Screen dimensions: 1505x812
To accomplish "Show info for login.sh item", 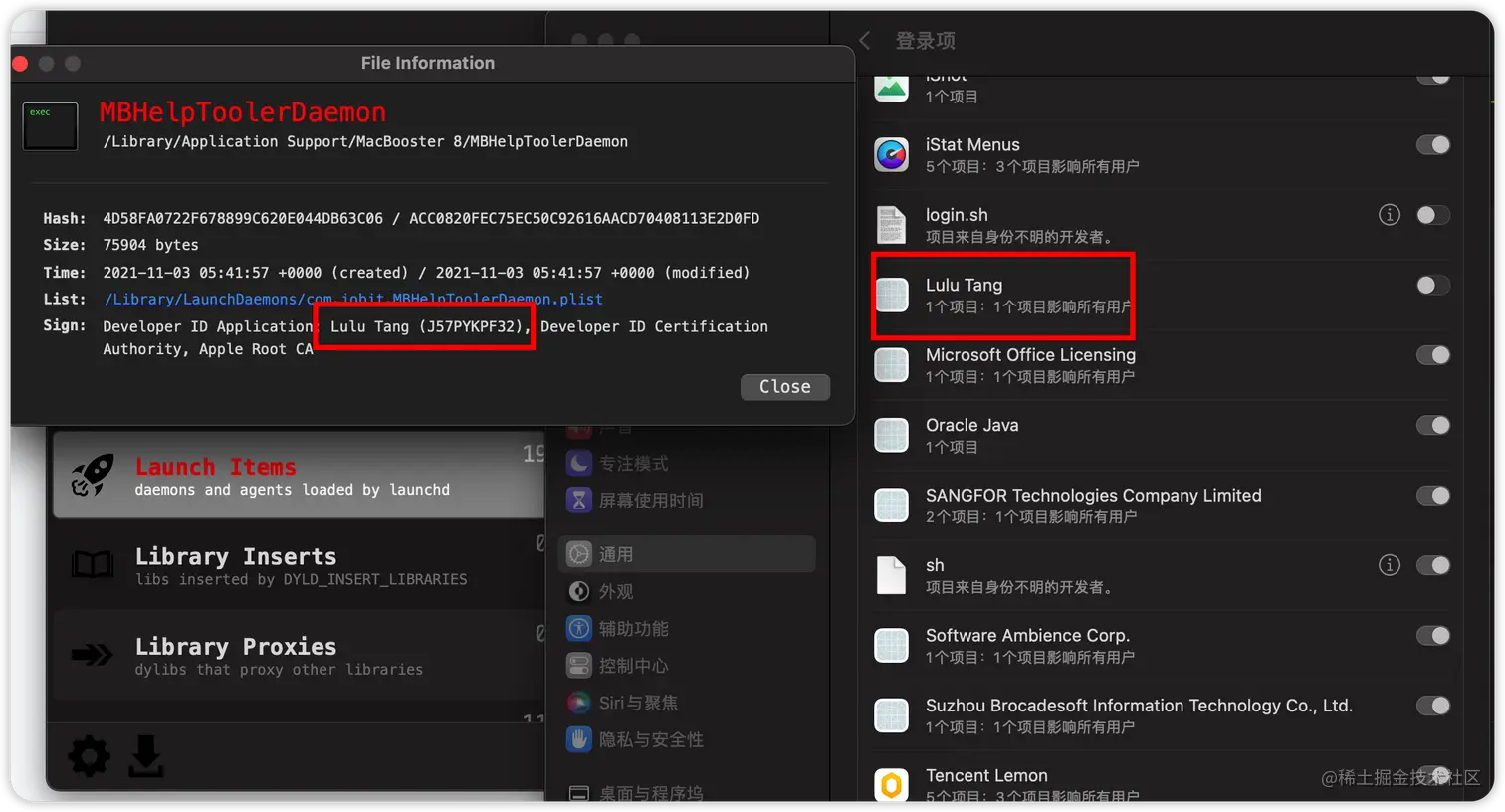I will 1390,215.
